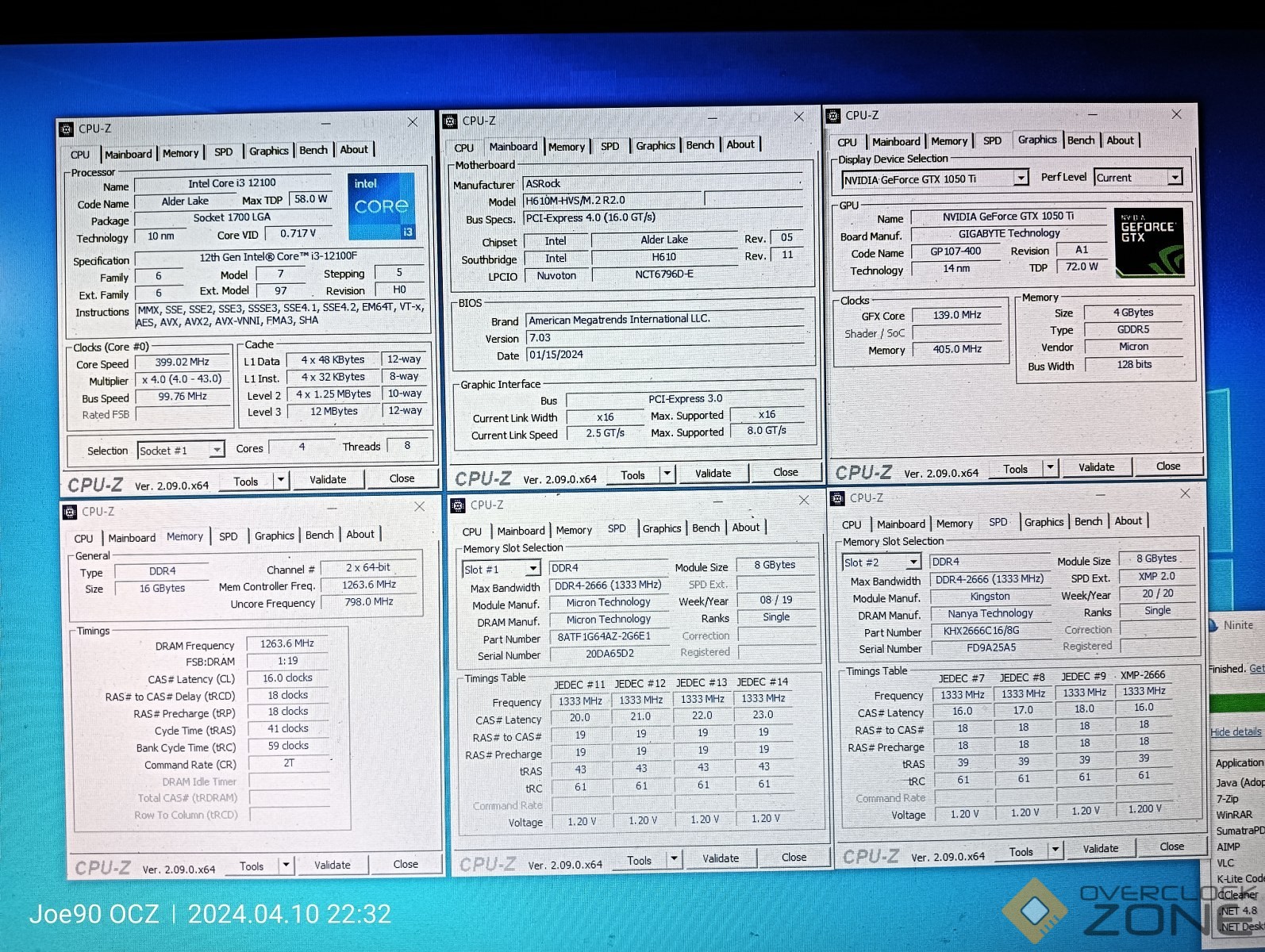1265x952 pixels.
Task: Click the memory Size value 16 GBytes
Action: 162,588
